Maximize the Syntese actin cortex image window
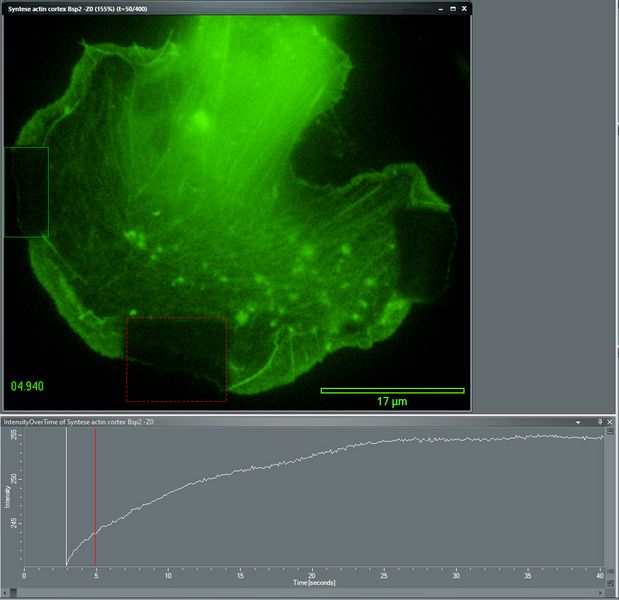Image resolution: width=619 pixels, height=600 pixels. pos(453,9)
